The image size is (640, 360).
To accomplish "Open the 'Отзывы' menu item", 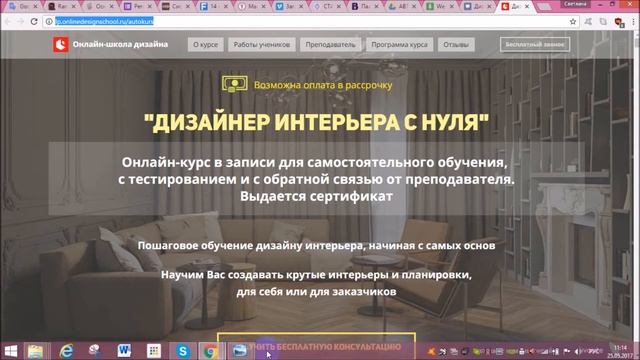I will click(x=456, y=44).
